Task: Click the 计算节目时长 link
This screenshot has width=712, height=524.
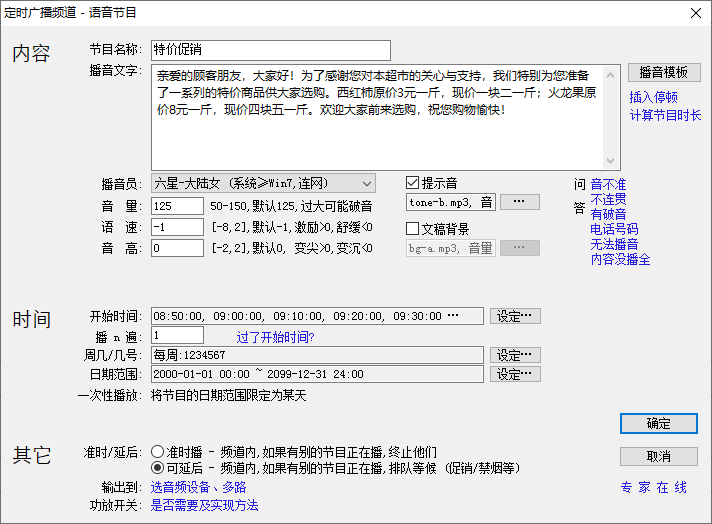Action: coord(665,115)
